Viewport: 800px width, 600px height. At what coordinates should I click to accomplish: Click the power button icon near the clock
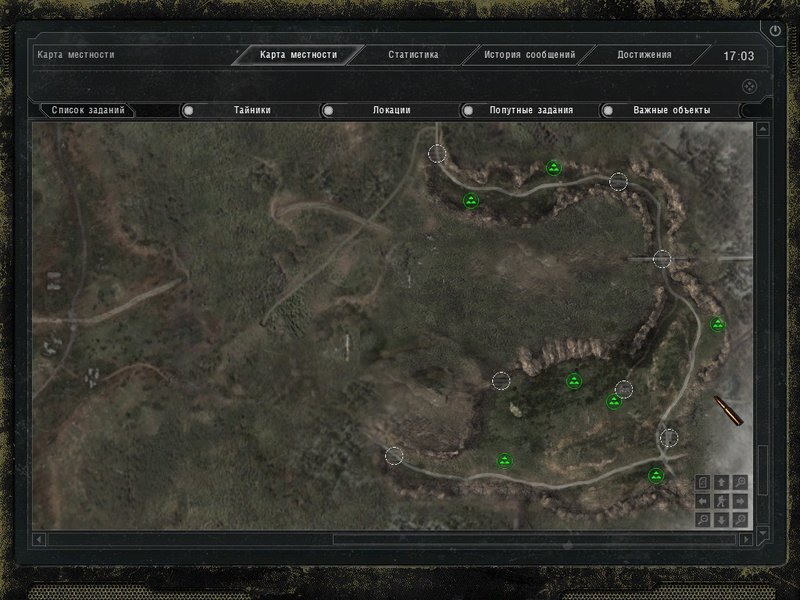point(775,32)
